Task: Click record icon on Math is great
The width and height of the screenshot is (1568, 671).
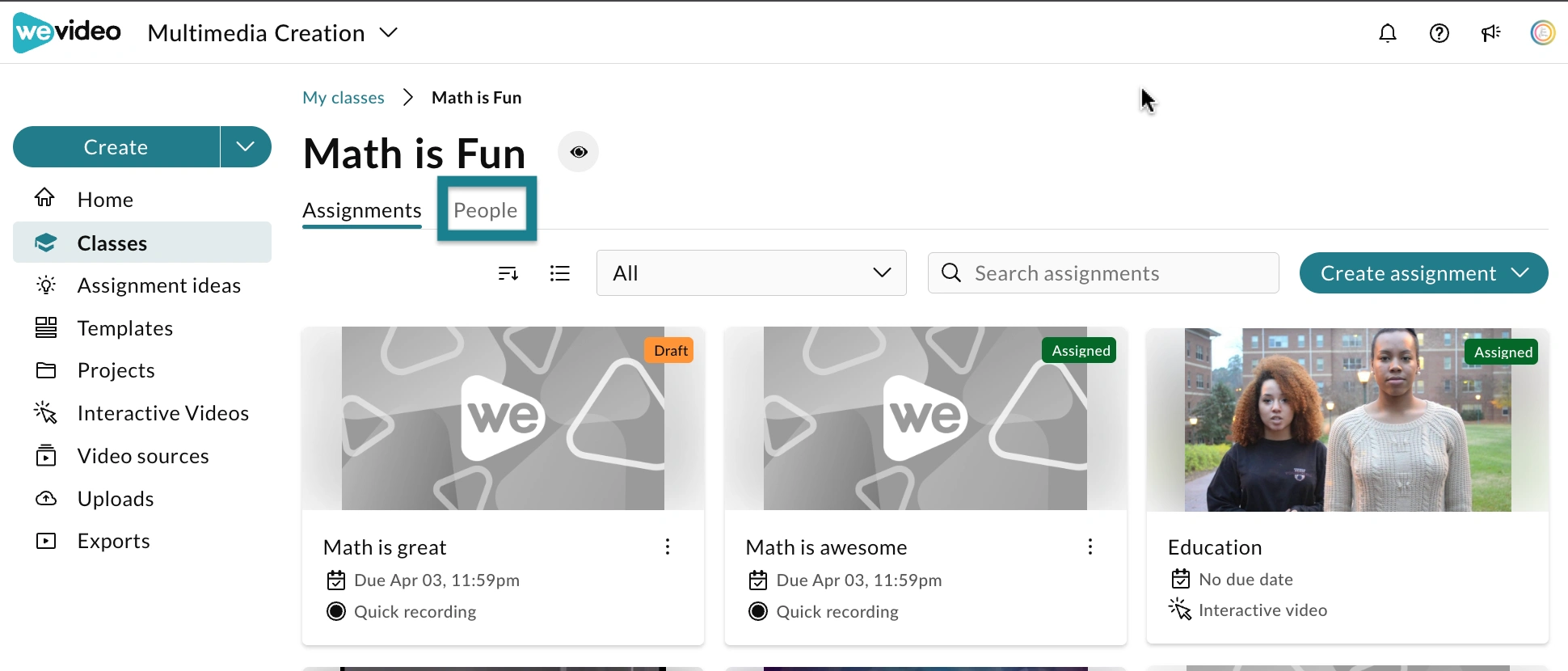Action: point(336,611)
